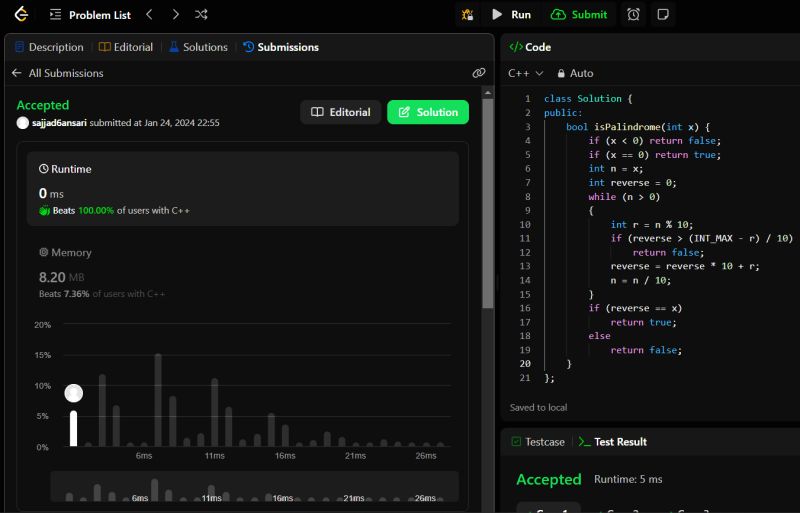Click the scrollbar up arrow
Screen dimensions: 800x513
488,93
